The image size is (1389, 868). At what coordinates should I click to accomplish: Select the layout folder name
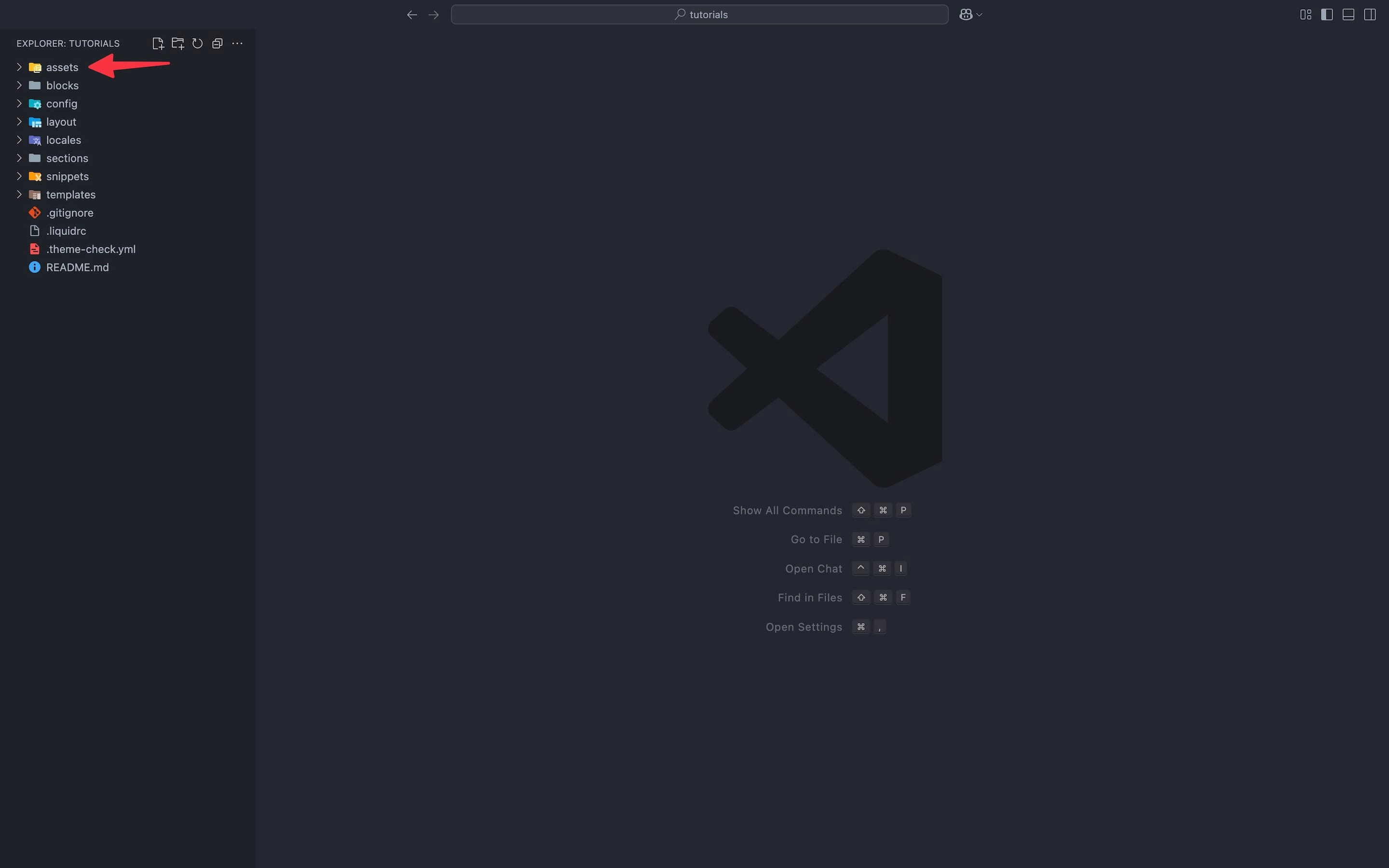(x=61, y=122)
